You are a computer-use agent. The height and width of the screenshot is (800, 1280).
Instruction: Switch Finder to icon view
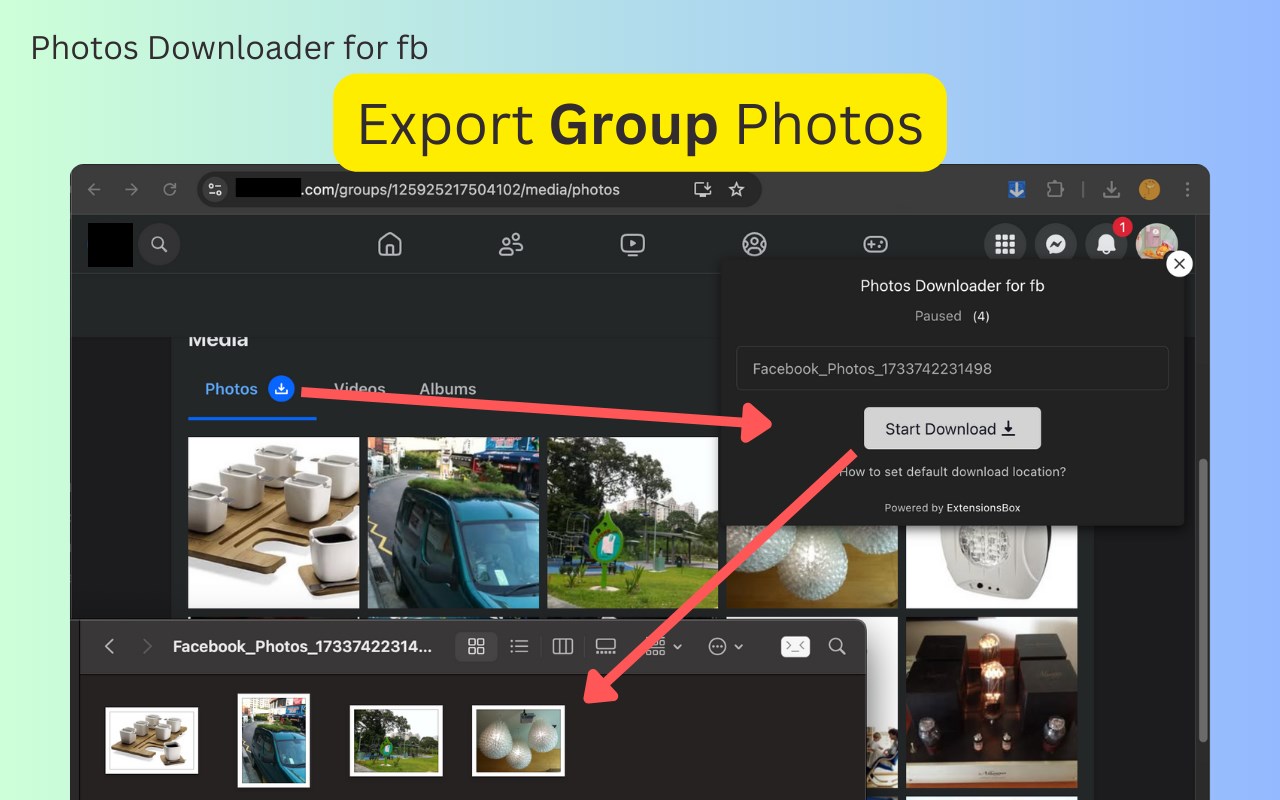click(476, 647)
